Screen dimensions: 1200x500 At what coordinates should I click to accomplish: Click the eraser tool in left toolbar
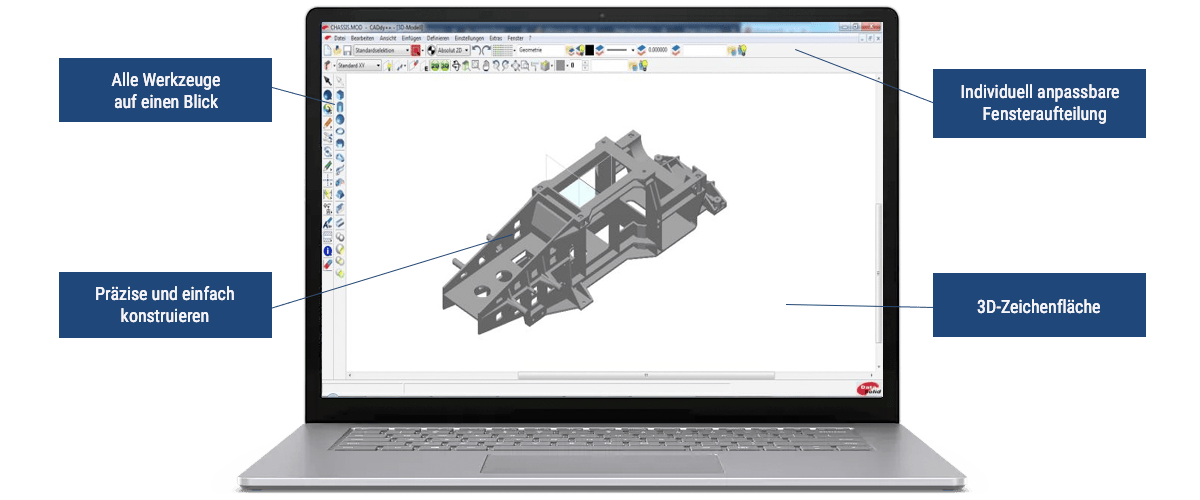327,264
